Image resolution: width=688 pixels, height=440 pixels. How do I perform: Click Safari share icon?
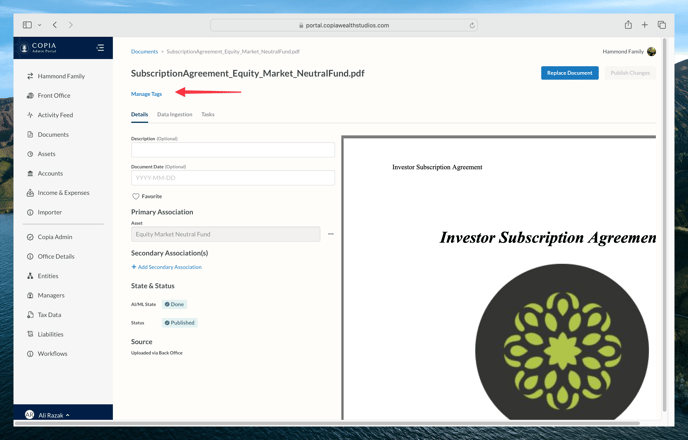[x=628, y=25]
